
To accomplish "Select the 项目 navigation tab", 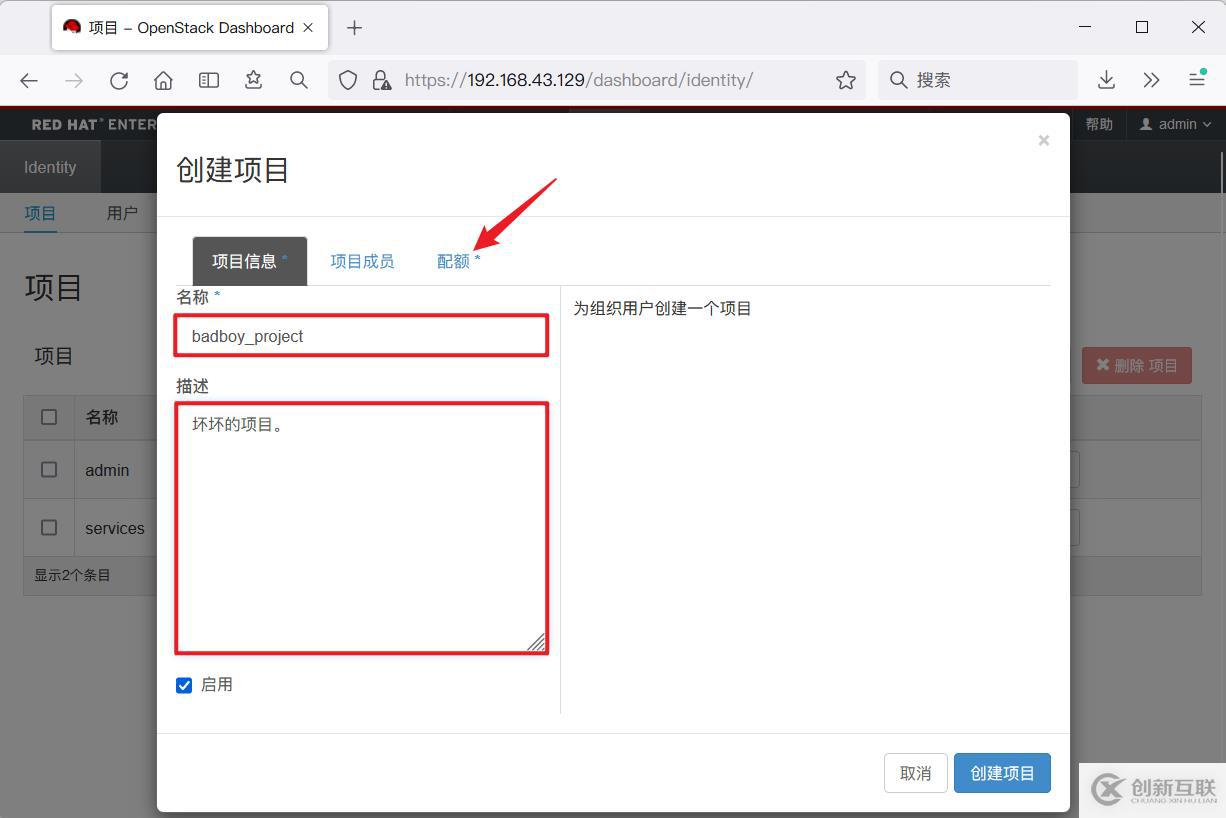I will pos(40,213).
